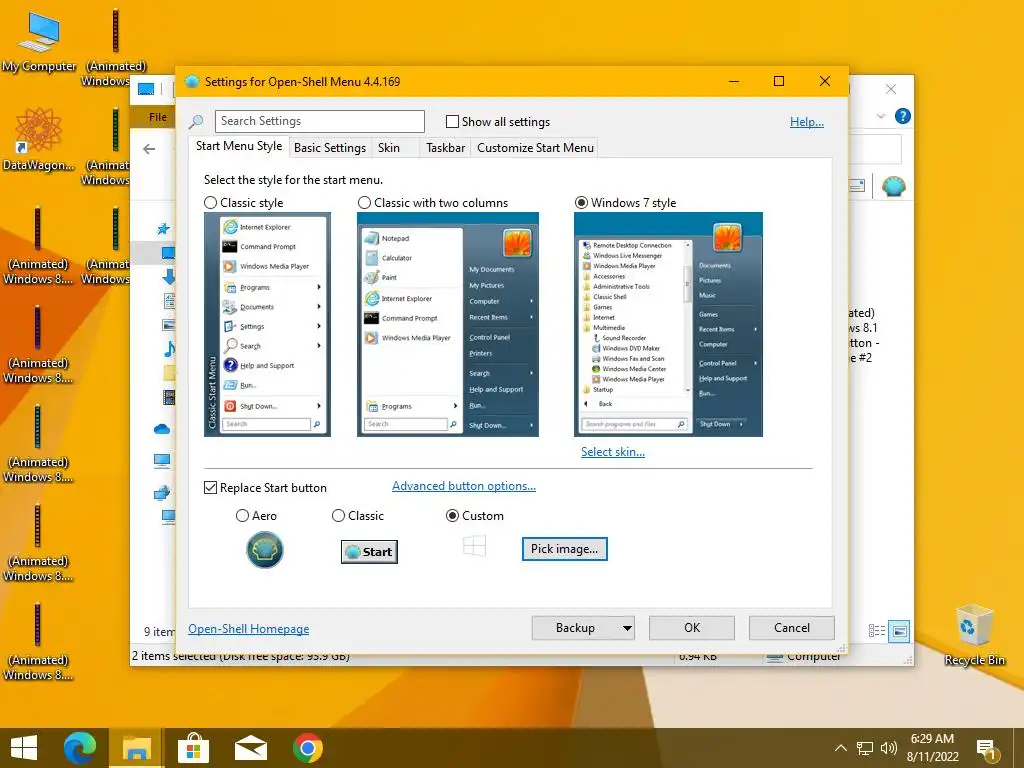Show hidden system tray icons
This screenshot has height=768, width=1024.
tap(840, 748)
